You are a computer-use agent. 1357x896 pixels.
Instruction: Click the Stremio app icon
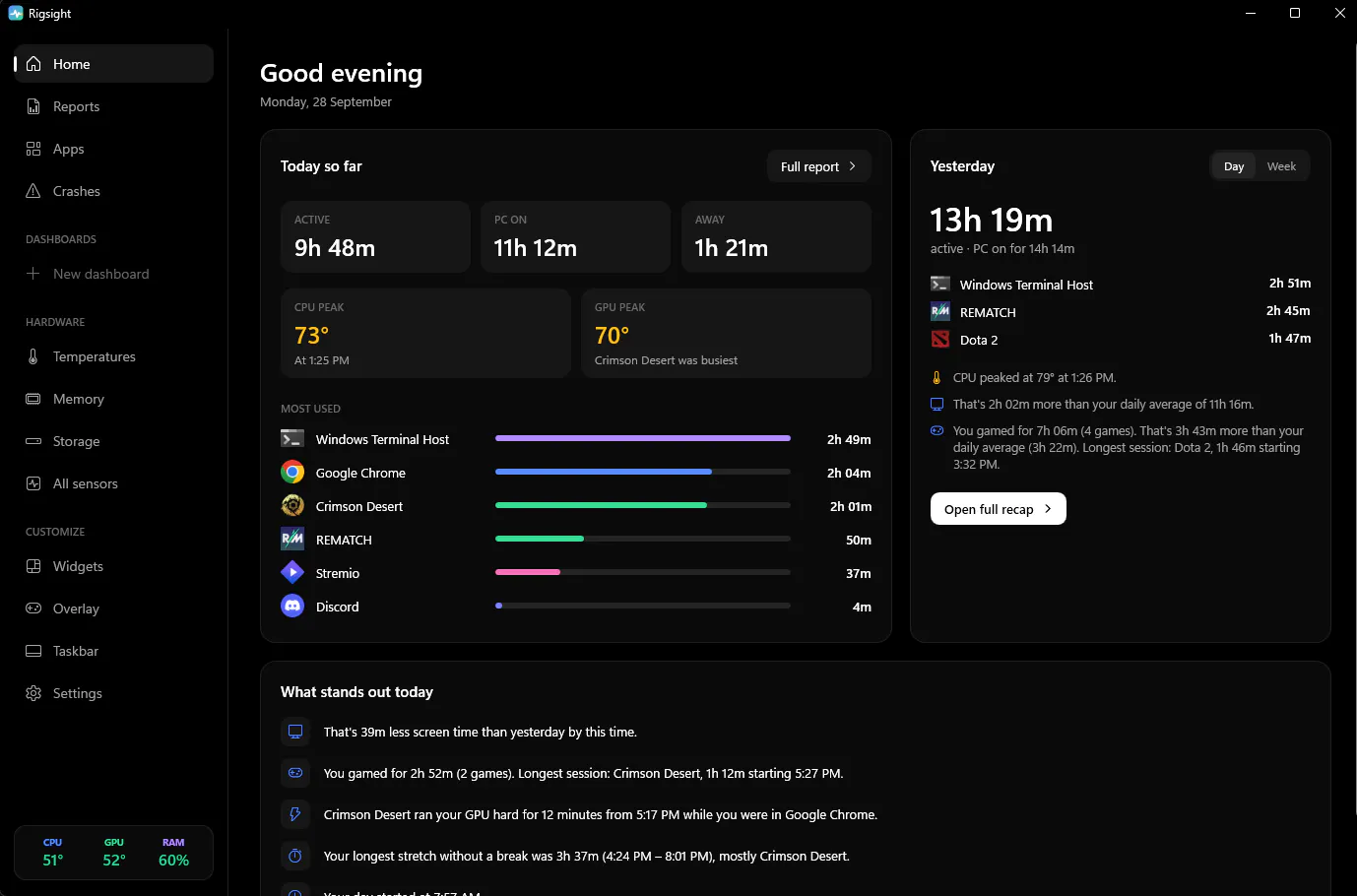[292, 573]
